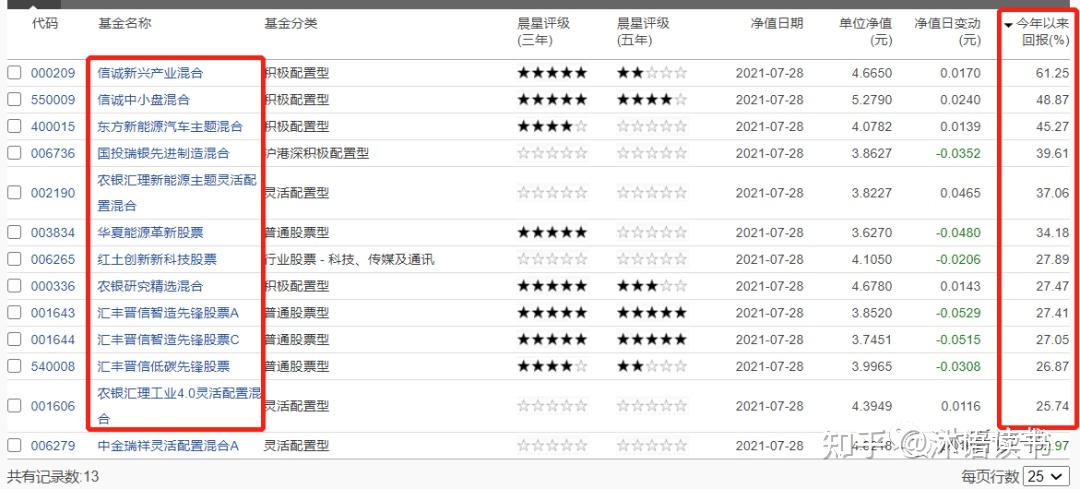Click five-year star rating of 汇丰晋信智造先锋股票A
The image size is (1080, 489).
[x=652, y=313]
